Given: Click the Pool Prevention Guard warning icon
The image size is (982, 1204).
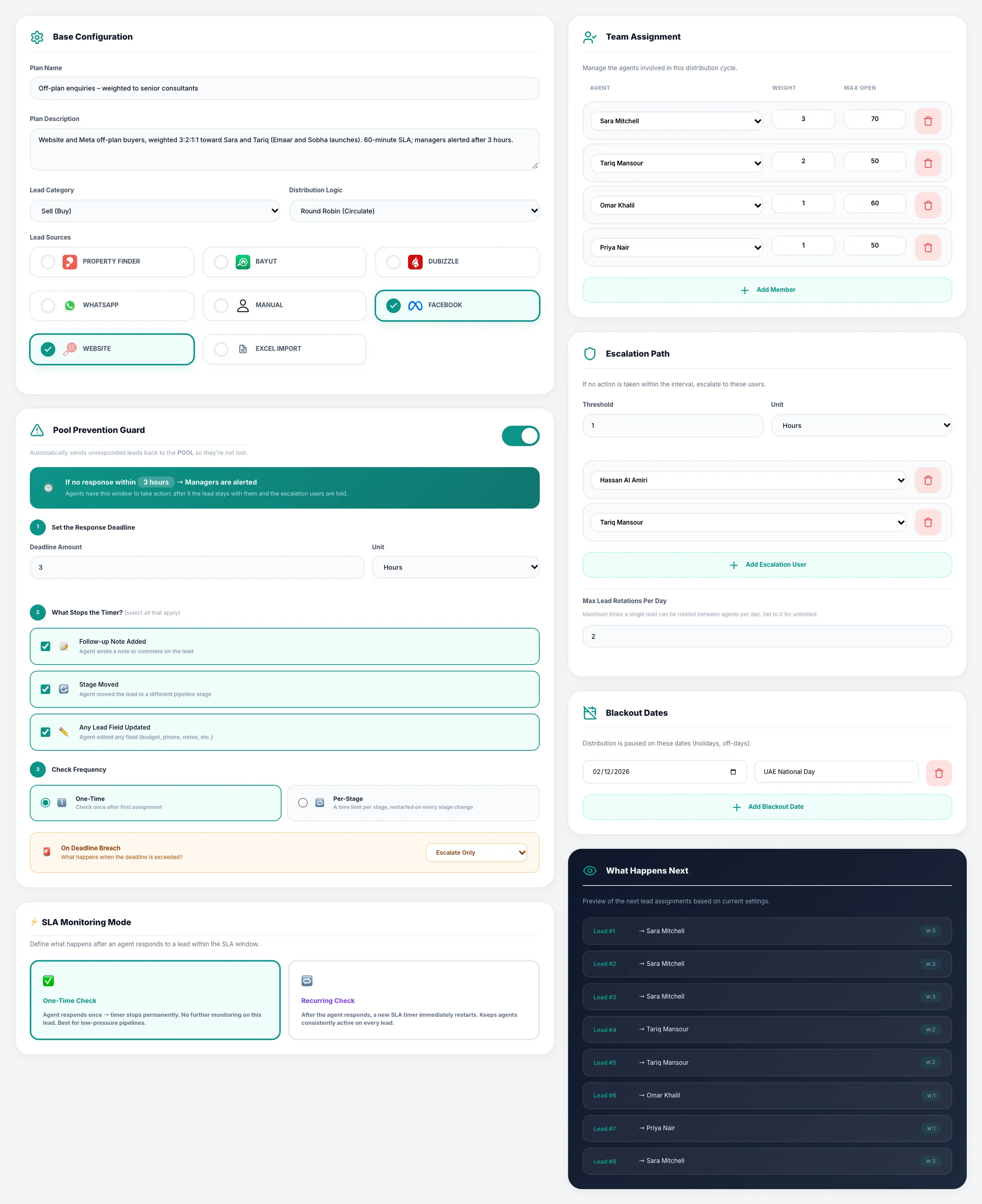Looking at the screenshot, I should tap(37, 430).
